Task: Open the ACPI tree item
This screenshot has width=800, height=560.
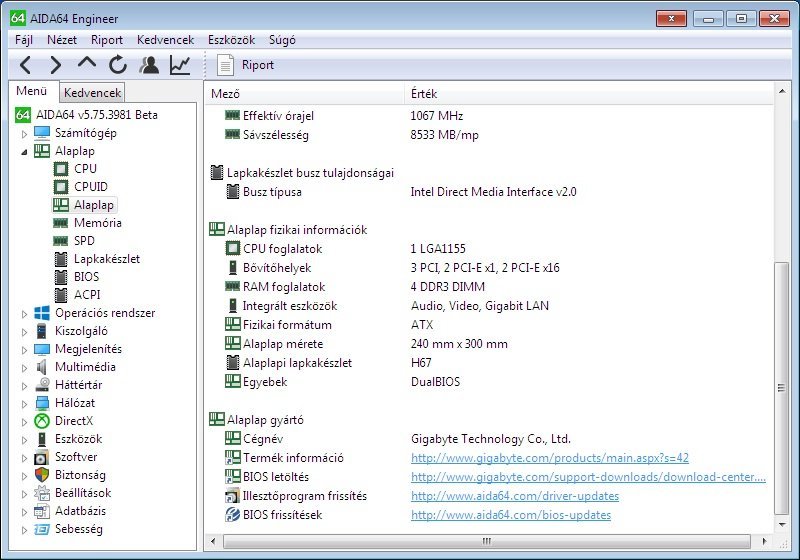Action: [87, 295]
